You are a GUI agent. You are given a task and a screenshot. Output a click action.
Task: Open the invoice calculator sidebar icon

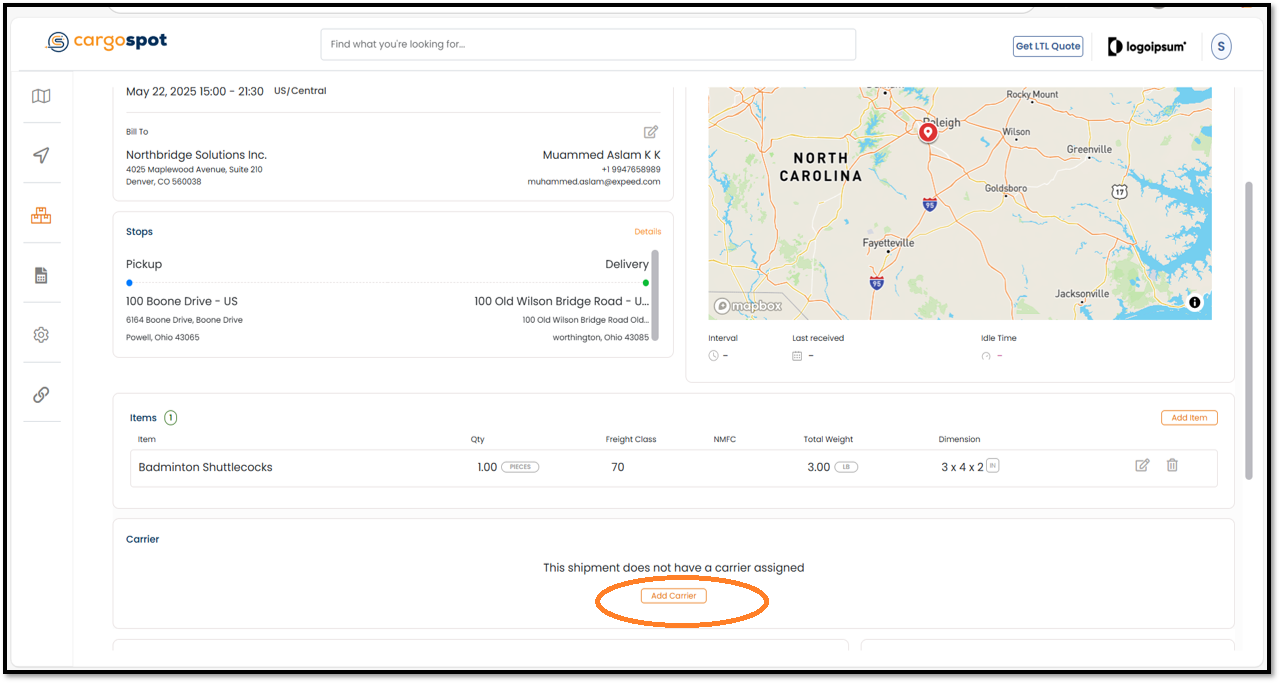click(x=41, y=275)
